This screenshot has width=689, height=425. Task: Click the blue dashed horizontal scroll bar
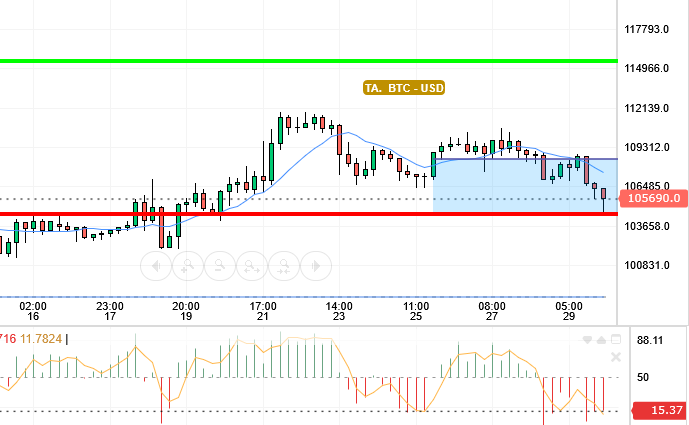(x=303, y=297)
